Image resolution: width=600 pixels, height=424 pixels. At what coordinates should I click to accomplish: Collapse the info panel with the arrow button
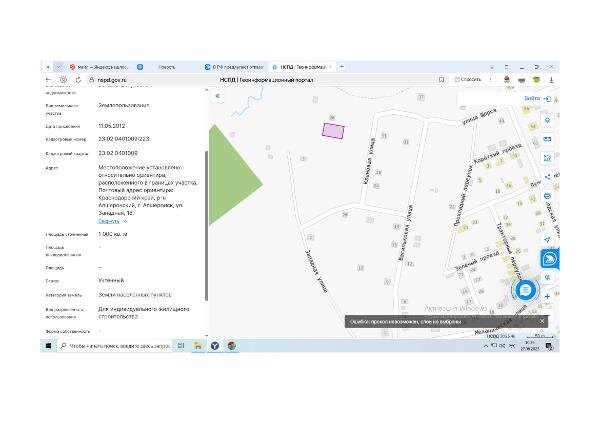[217, 96]
